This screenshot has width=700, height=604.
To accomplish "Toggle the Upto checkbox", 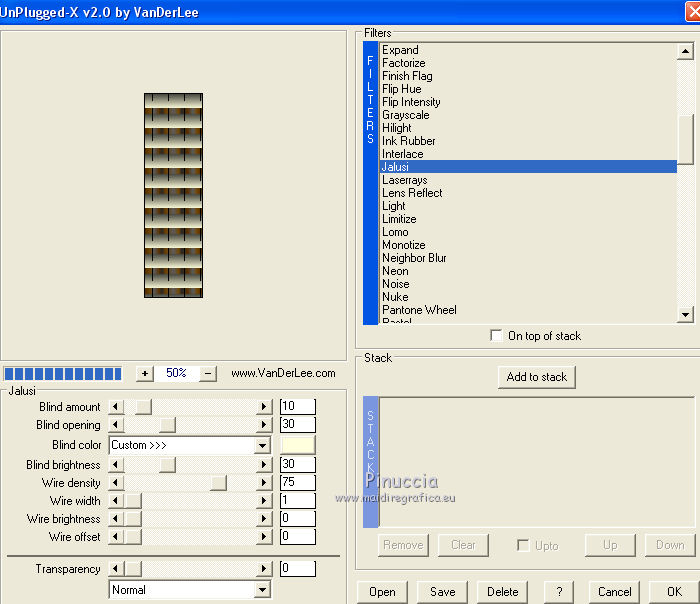I will click(x=523, y=545).
